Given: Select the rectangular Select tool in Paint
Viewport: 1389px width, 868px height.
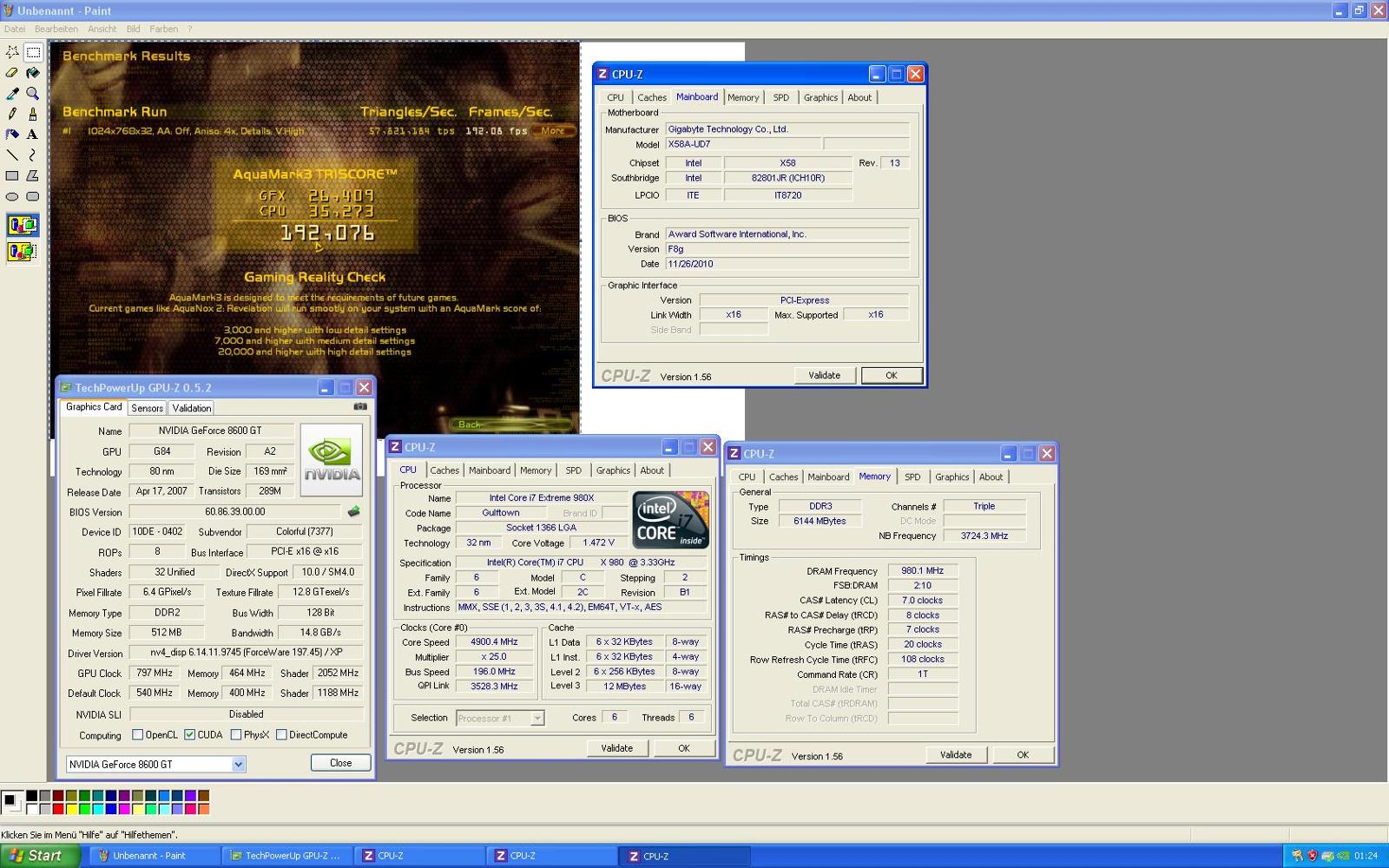Looking at the screenshot, I should coord(33,52).
